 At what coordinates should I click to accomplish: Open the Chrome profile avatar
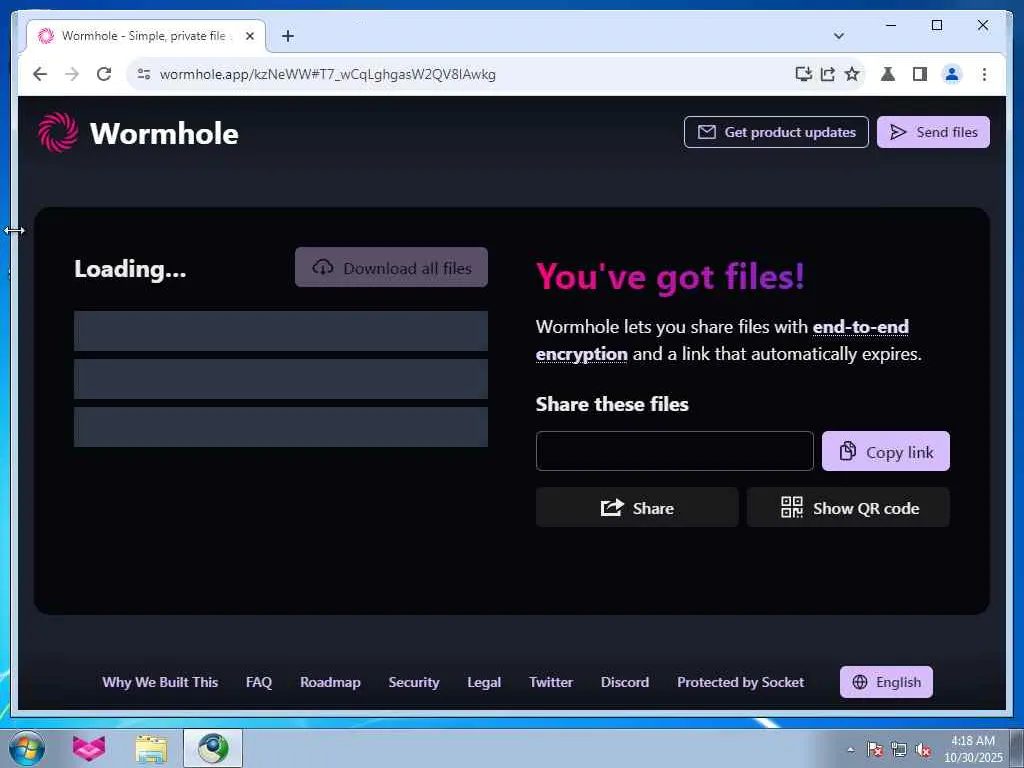pos(952,74)
